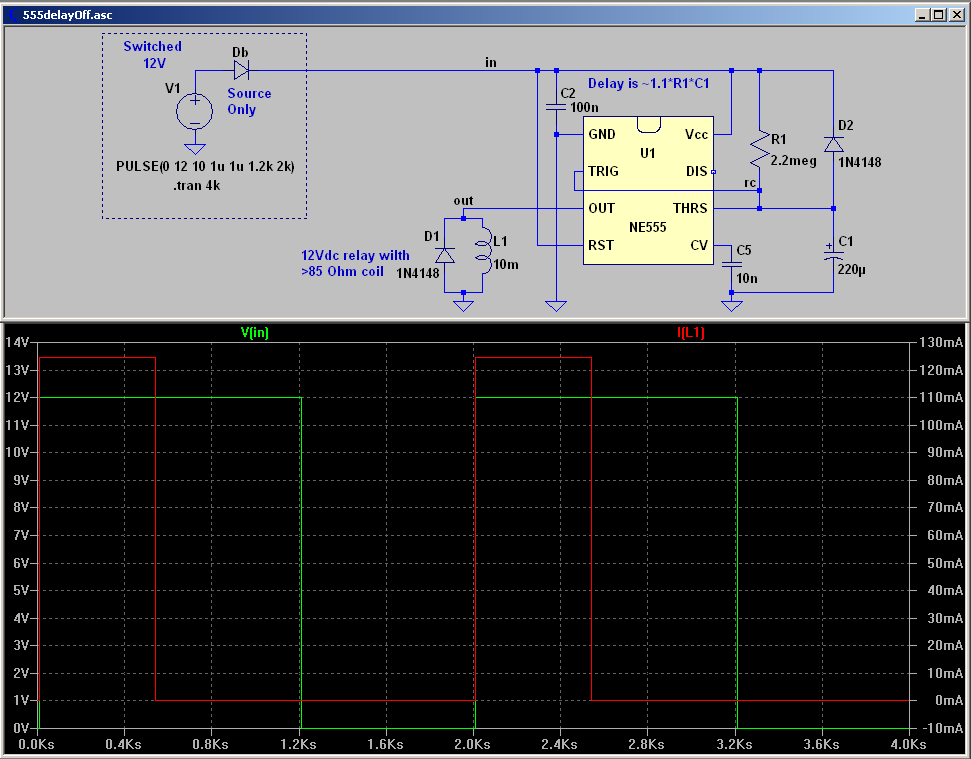Select the C2 100n capacitor symbol
The image size is (971, 759).
click(x=556, y=106)
